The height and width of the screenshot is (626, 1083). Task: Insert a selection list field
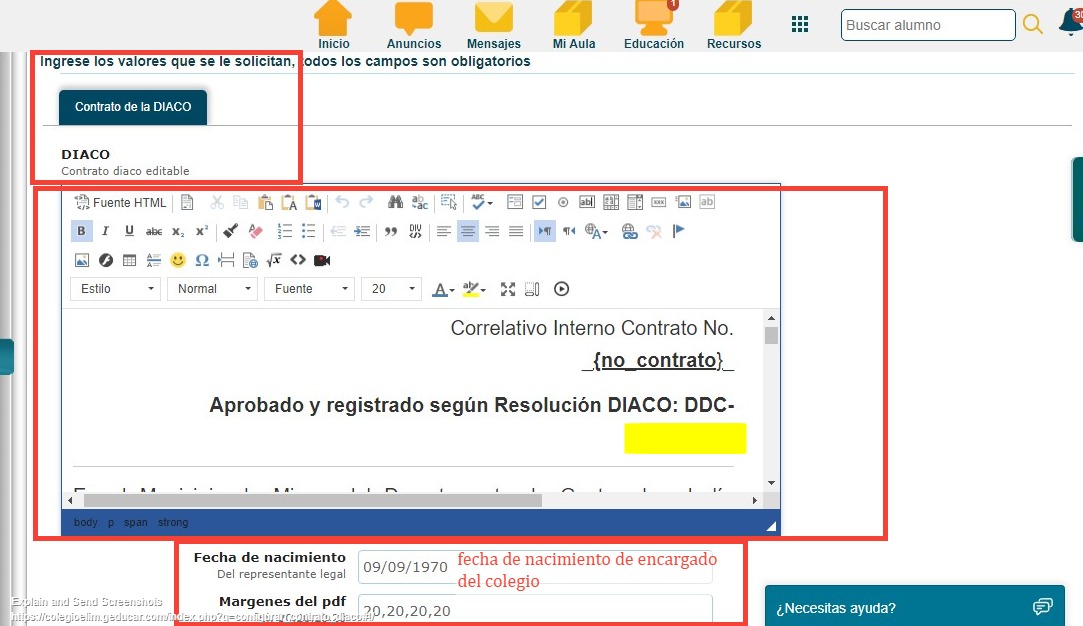point(635,202)
